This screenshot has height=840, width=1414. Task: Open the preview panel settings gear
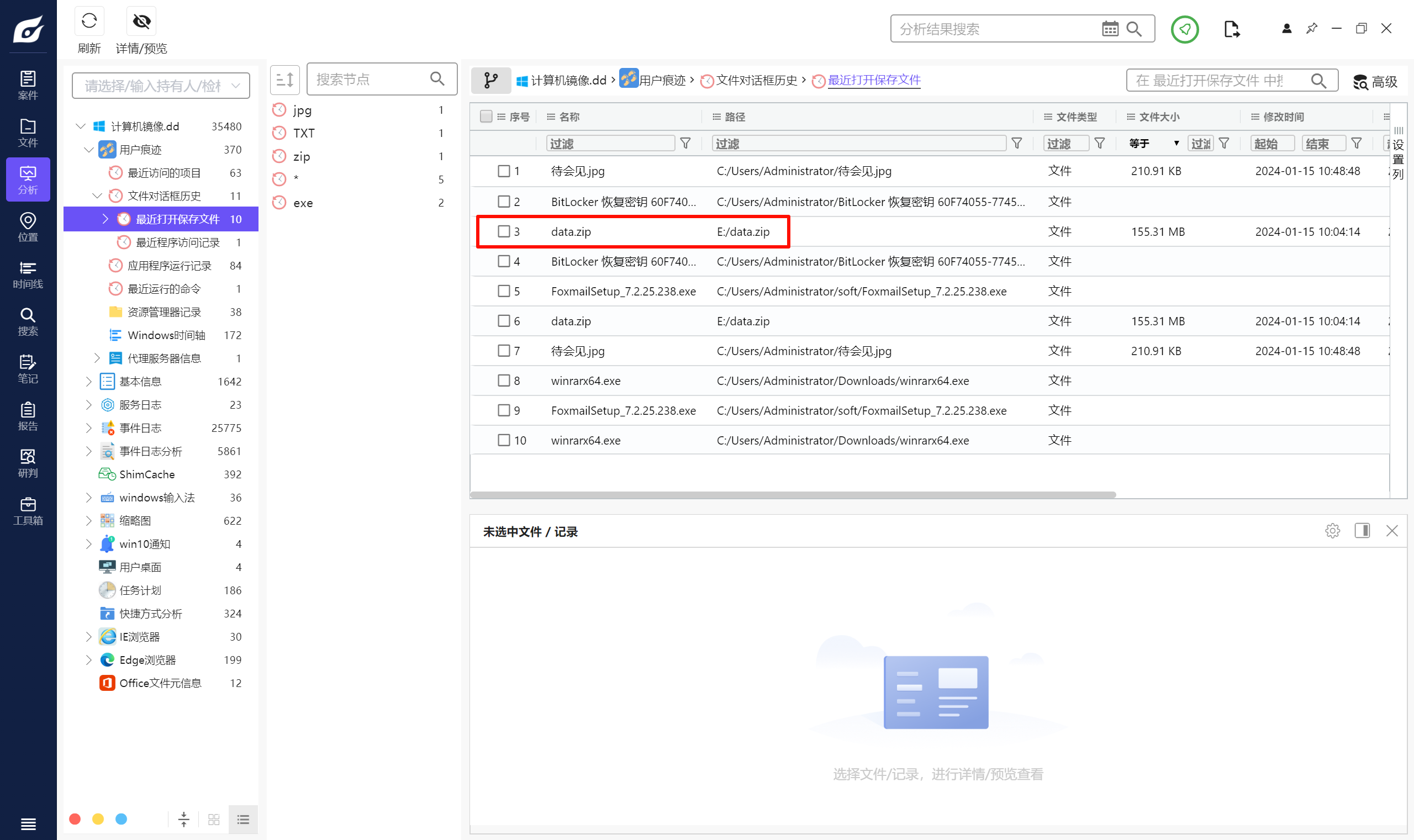[1332, 531]
